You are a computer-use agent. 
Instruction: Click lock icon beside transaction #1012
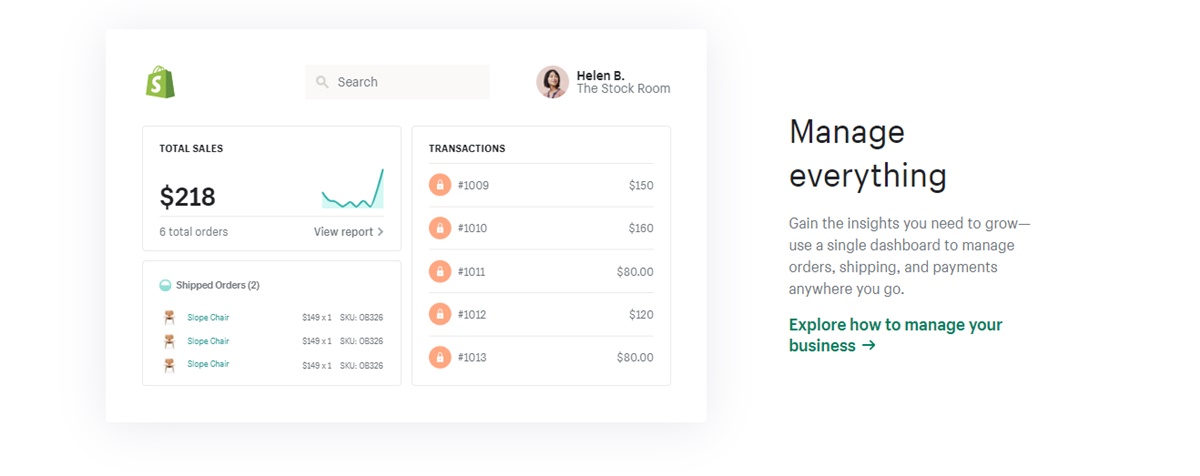tap(439, 314)
